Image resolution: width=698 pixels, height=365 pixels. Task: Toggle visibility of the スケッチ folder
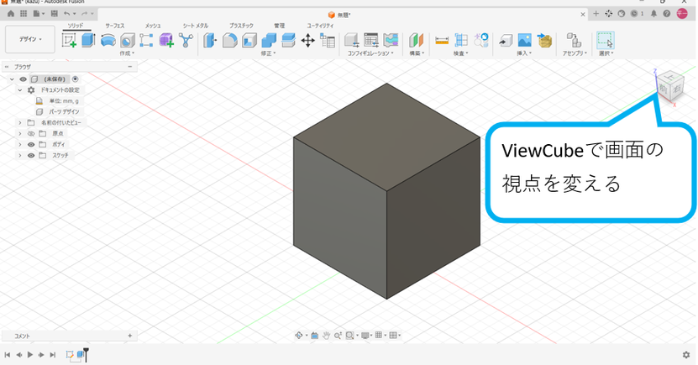(31, 155)
